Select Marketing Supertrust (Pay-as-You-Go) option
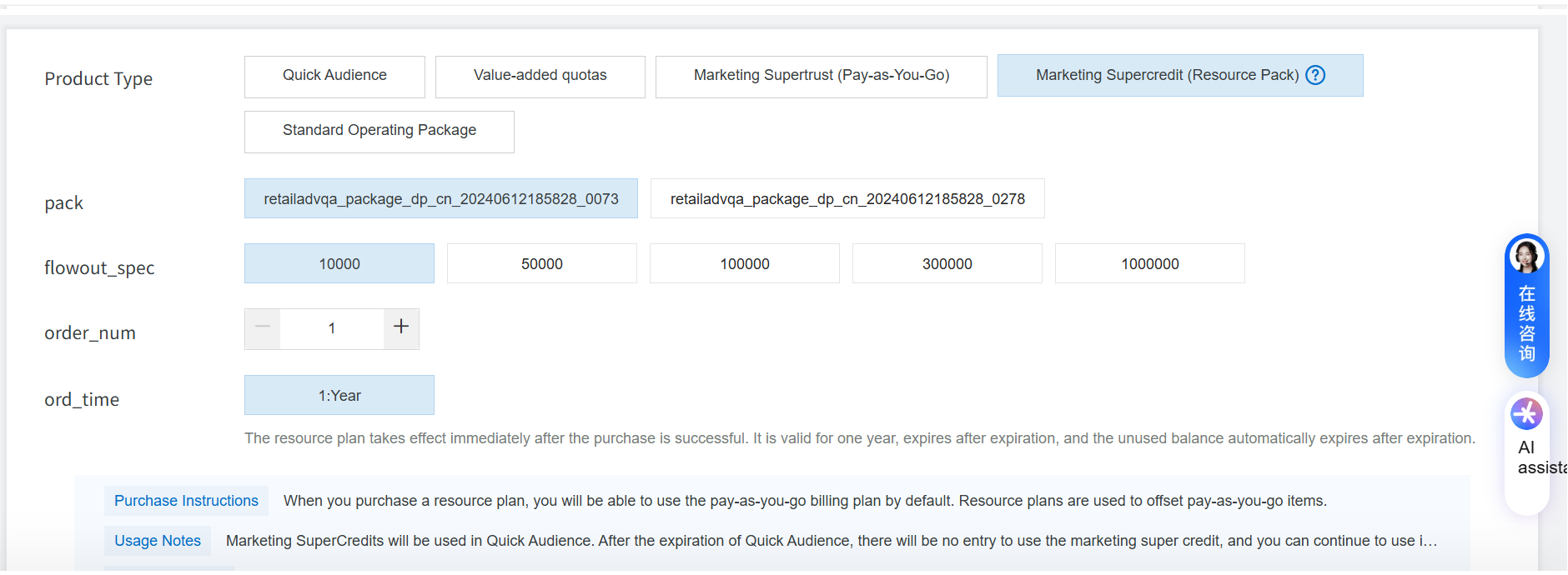This screenshot has height=575, width=1568. point(821,76)
